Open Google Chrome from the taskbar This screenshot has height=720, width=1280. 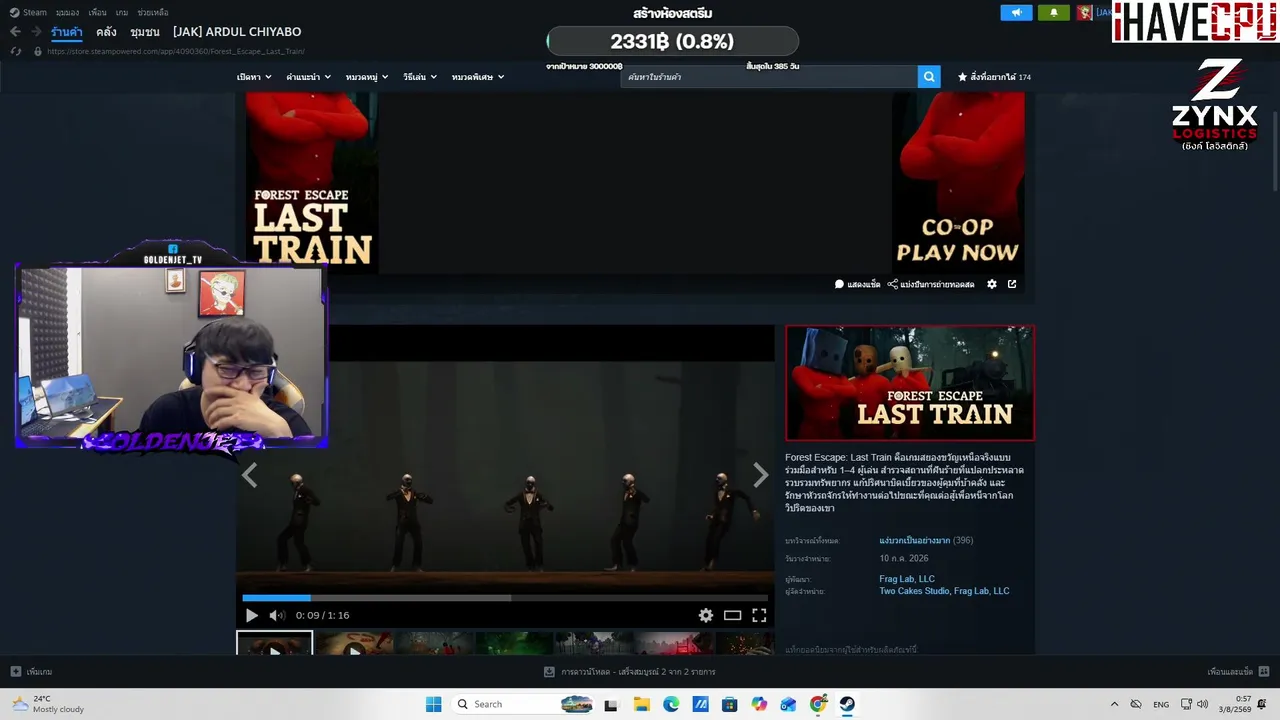click(818, 704)
